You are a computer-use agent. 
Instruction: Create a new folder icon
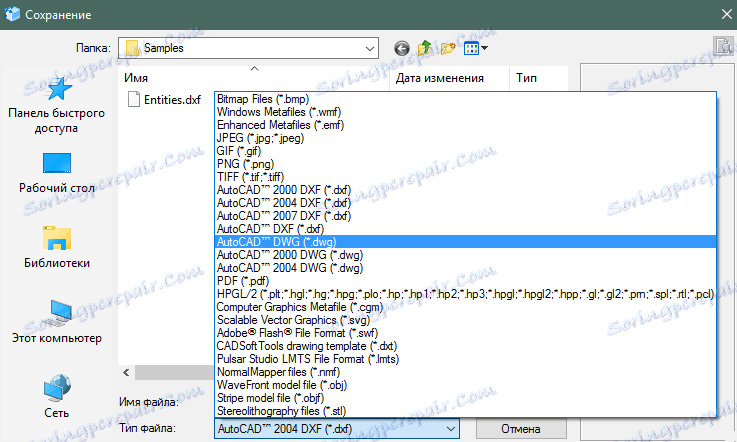coord(448,48)
